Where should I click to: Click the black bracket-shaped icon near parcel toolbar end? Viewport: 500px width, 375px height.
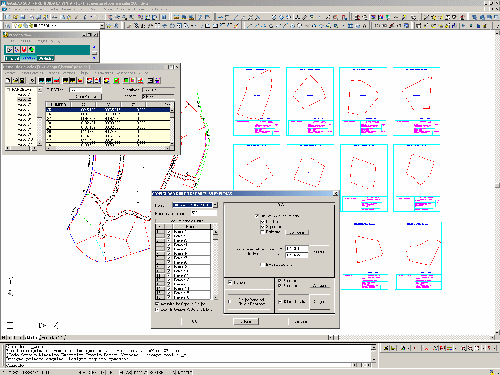pyautogui.click(x=151, y=80)
